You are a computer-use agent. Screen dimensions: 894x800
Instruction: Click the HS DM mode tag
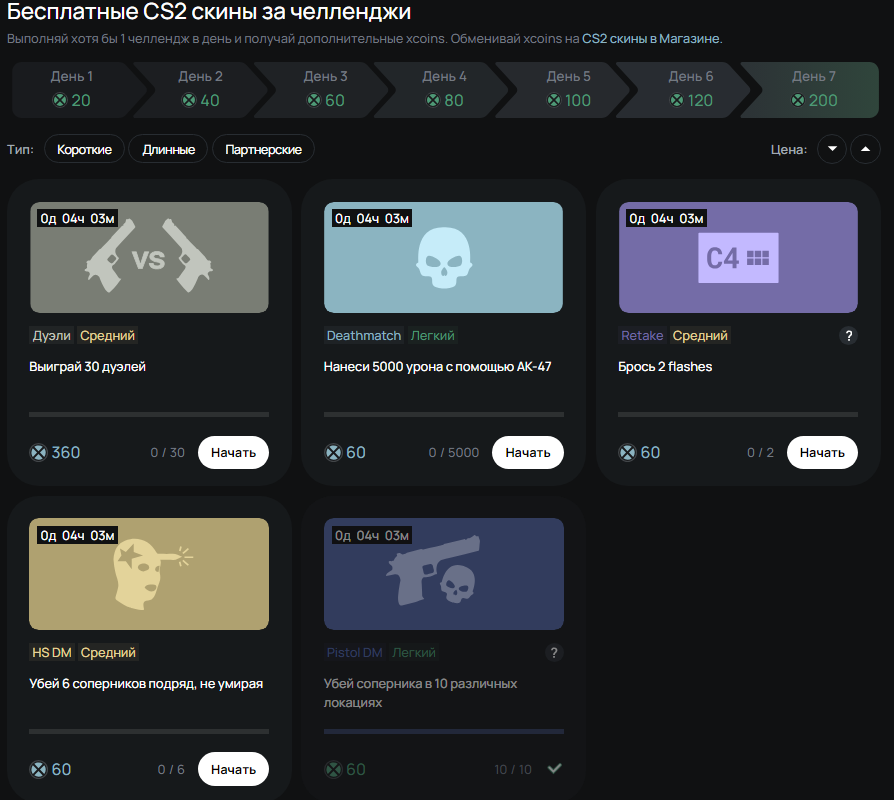pyautogui.click(x=52, y=652)
